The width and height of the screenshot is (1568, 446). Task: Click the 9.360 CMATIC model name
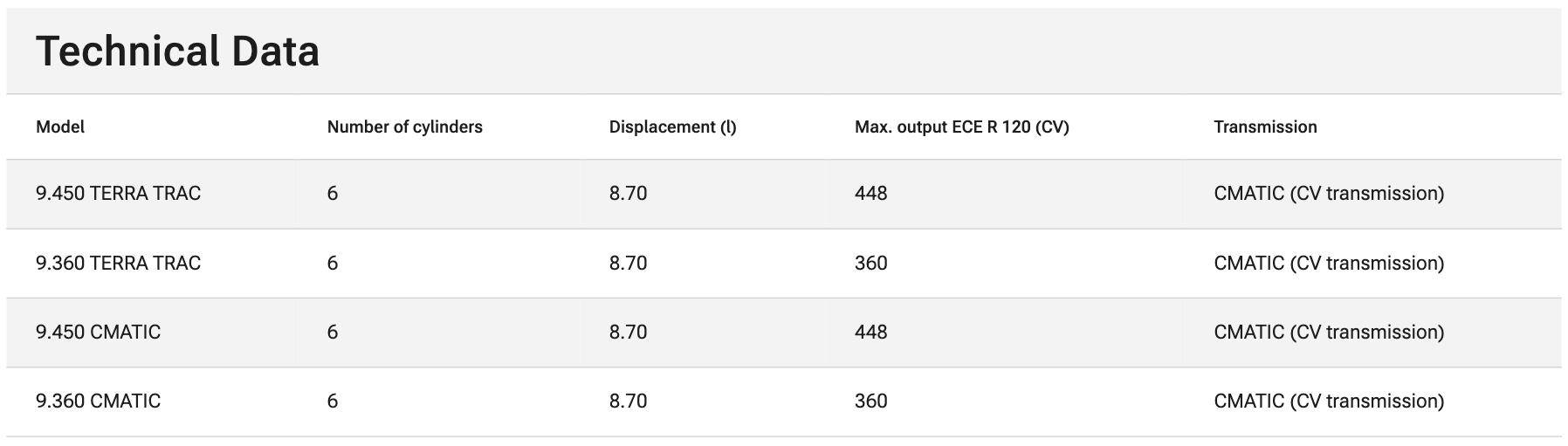[98, 401]
